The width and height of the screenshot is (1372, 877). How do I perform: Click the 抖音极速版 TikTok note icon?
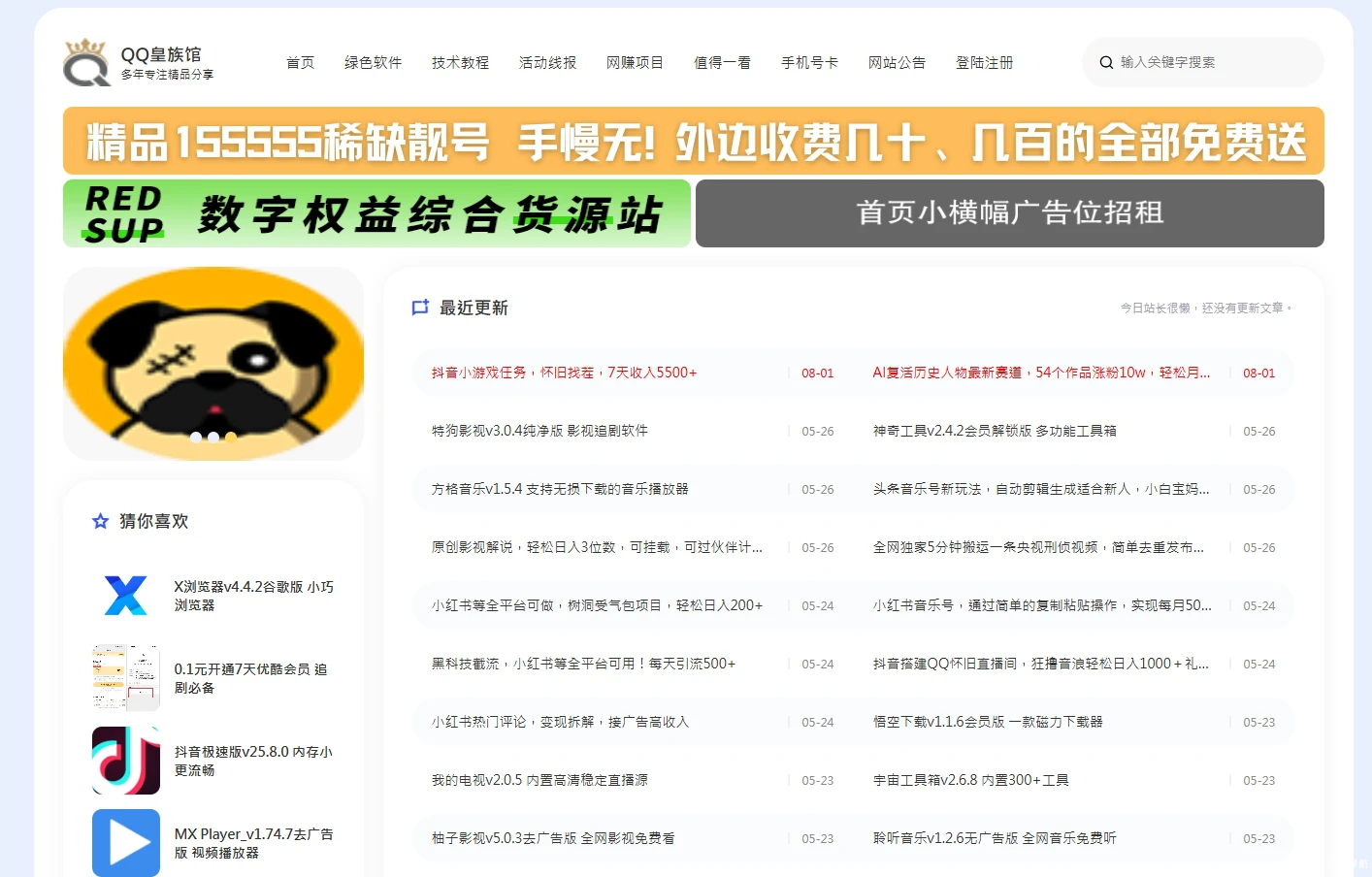click(x=125, y=761)
